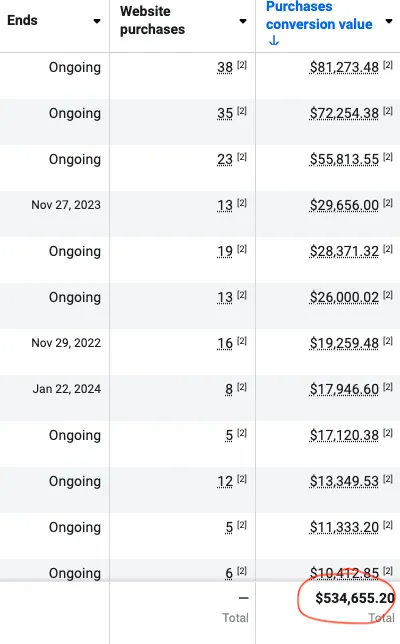Click footnote [2] beside 19 purchases

242,248
